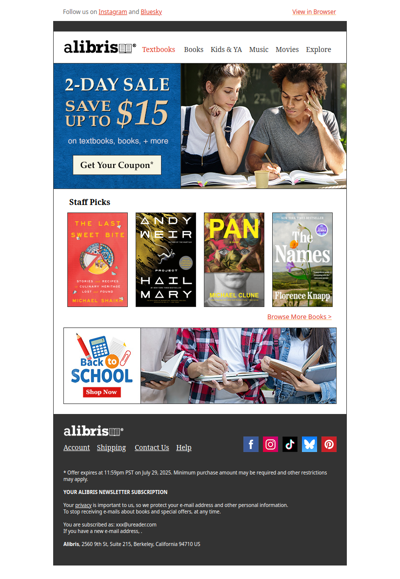
Task: Follow the Instagram link at top
Action: click(x=113, y=12)
